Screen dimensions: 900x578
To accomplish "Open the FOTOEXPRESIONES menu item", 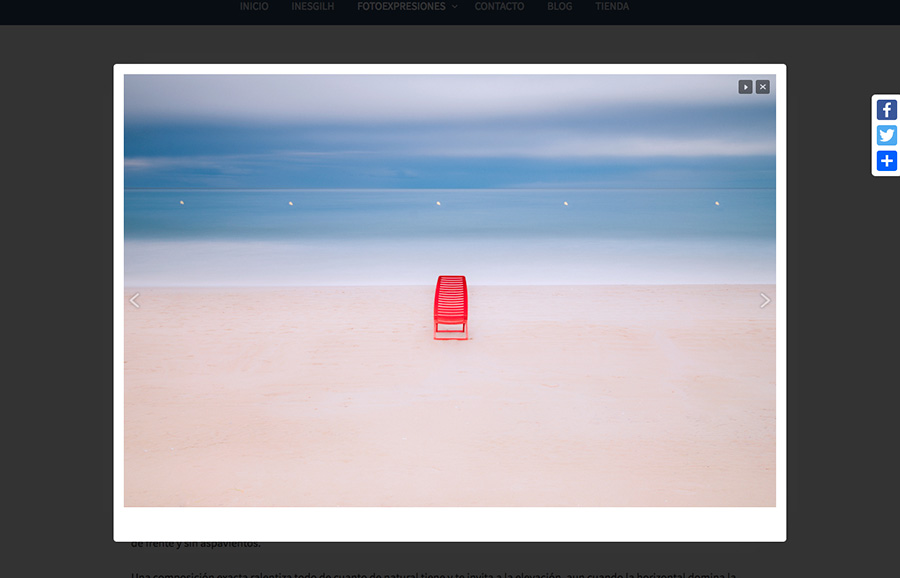I will click(400, 7).
